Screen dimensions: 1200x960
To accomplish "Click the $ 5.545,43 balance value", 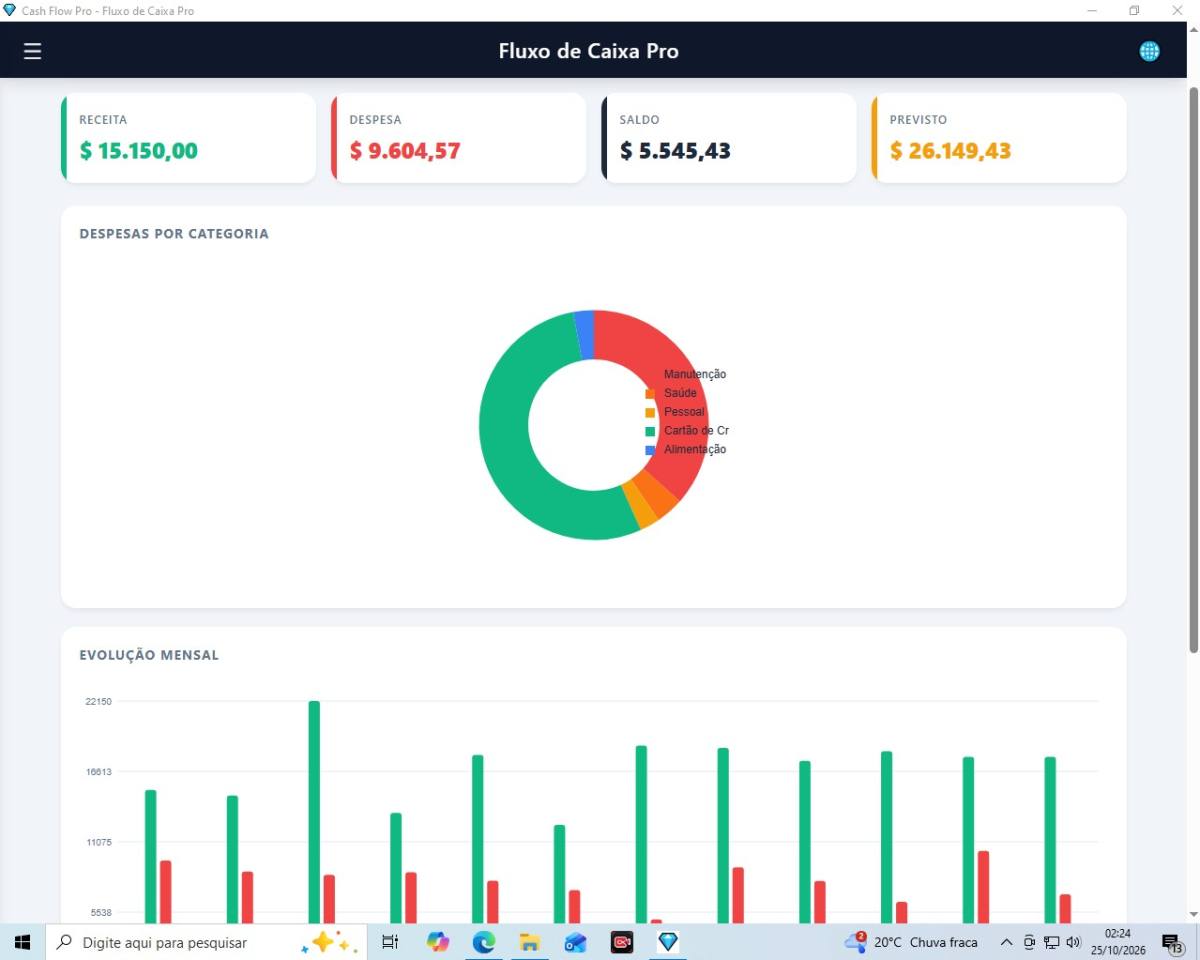I will coord(675,151).
